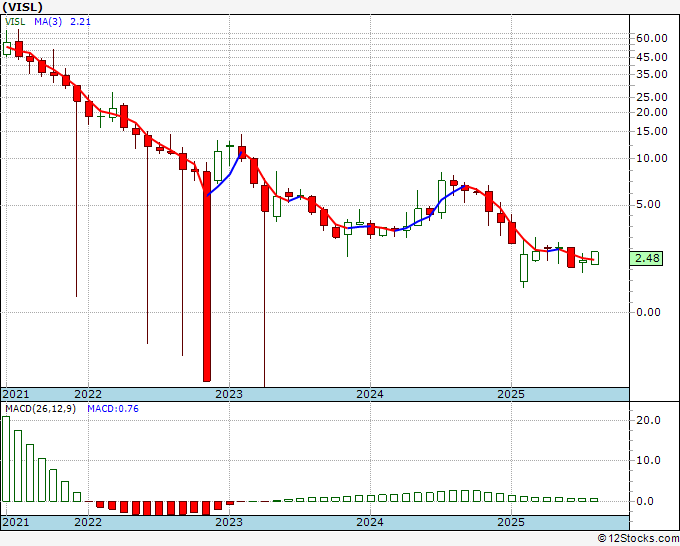Click 2024 on the price chart time axis
The image size is (680, 546).
pos(370,394)
